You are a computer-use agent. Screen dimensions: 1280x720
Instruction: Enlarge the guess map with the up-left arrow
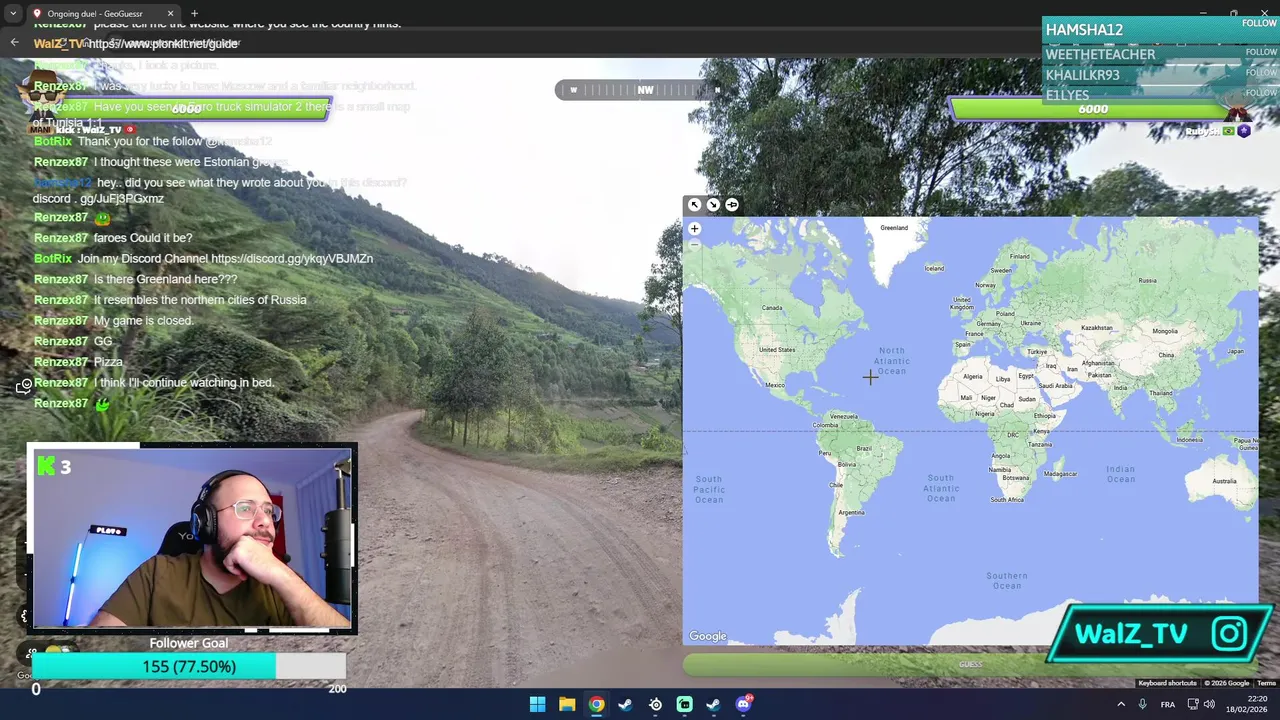tap(695, 205)
